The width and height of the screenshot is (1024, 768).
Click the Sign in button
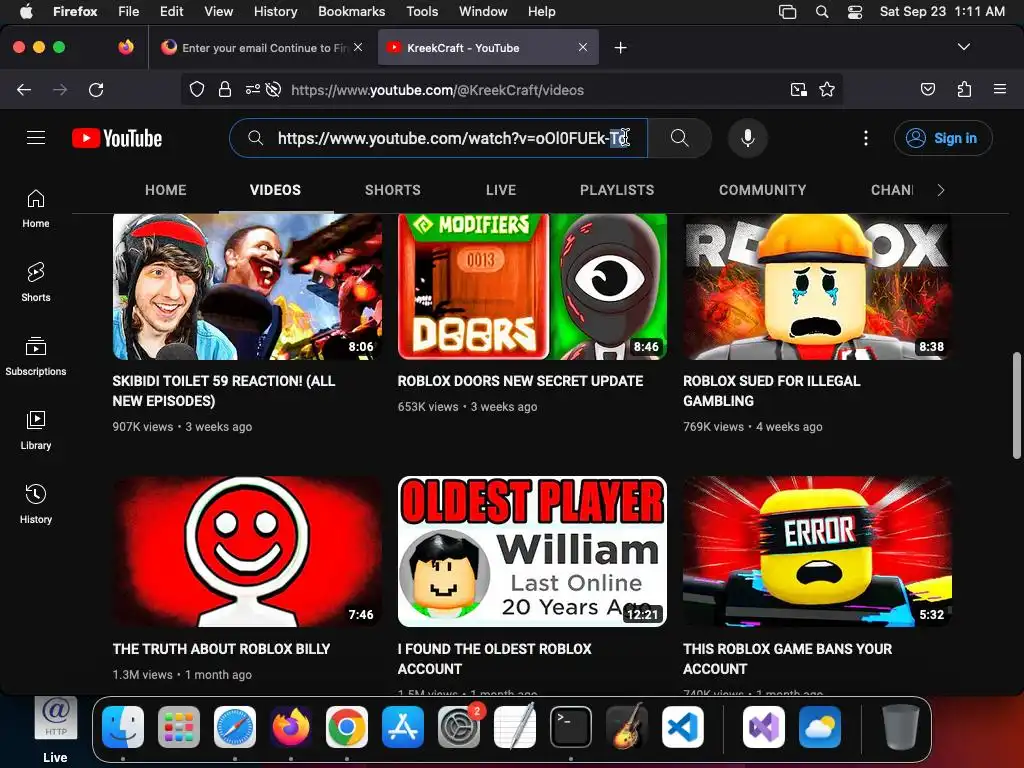[x=943, y=138]
